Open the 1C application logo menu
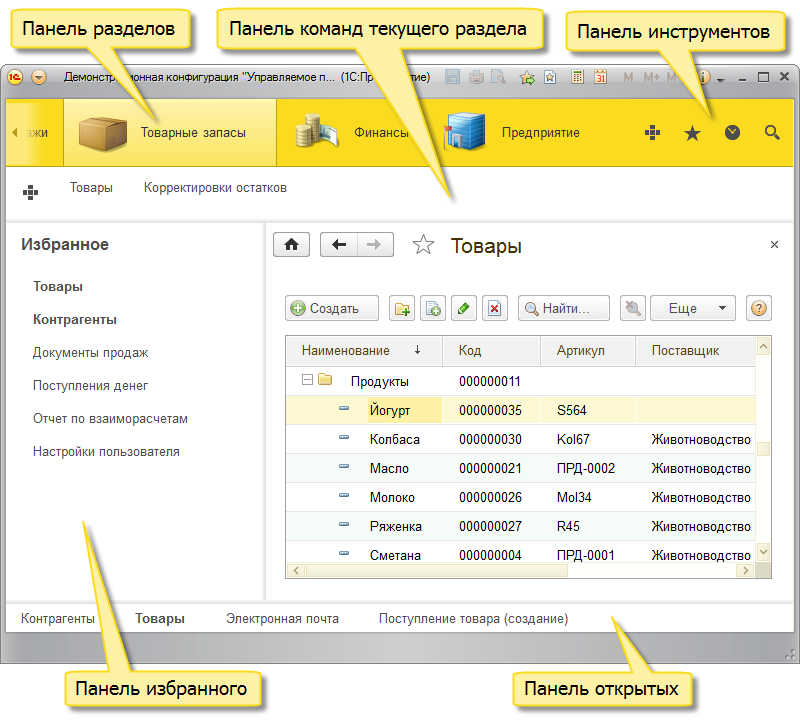The image size is (800, 720). 15,78
